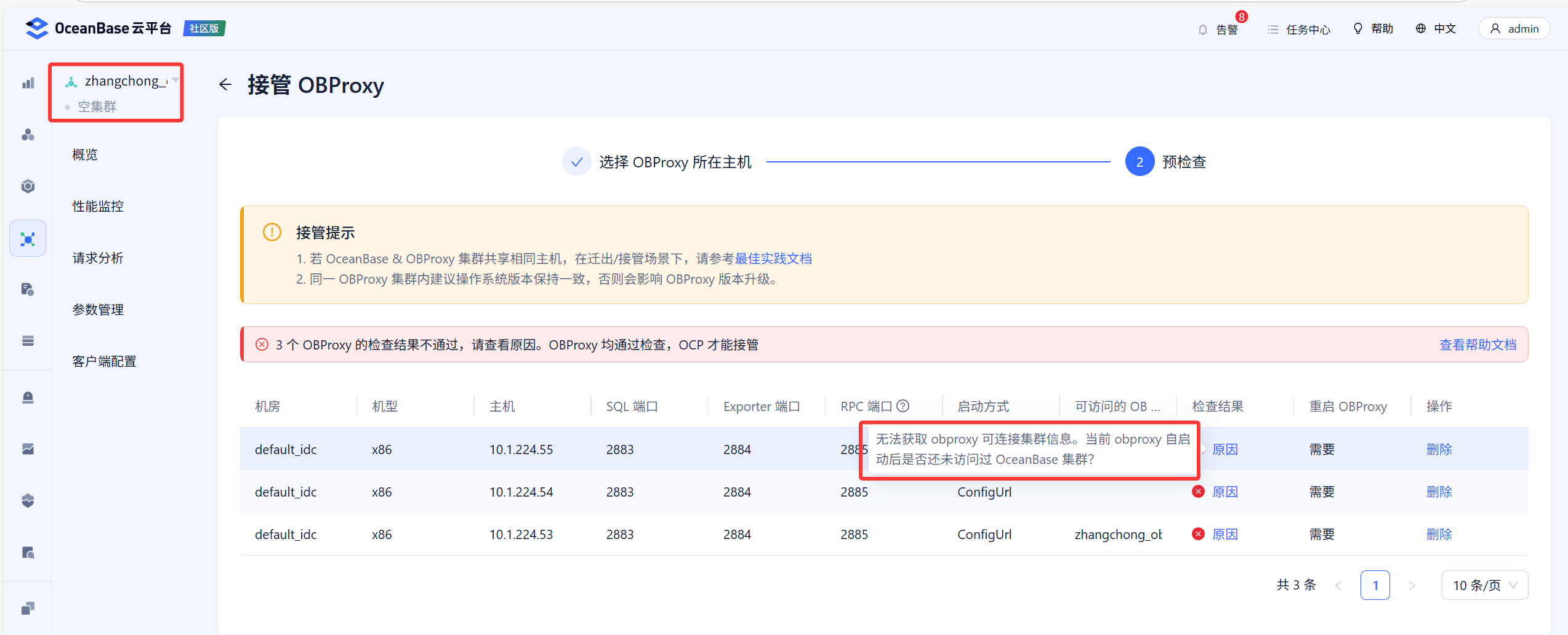Open the 任务中心 task list icon
Image resolution: width=1568 pixels, height=635 pixels.
tap(1272, 30)
